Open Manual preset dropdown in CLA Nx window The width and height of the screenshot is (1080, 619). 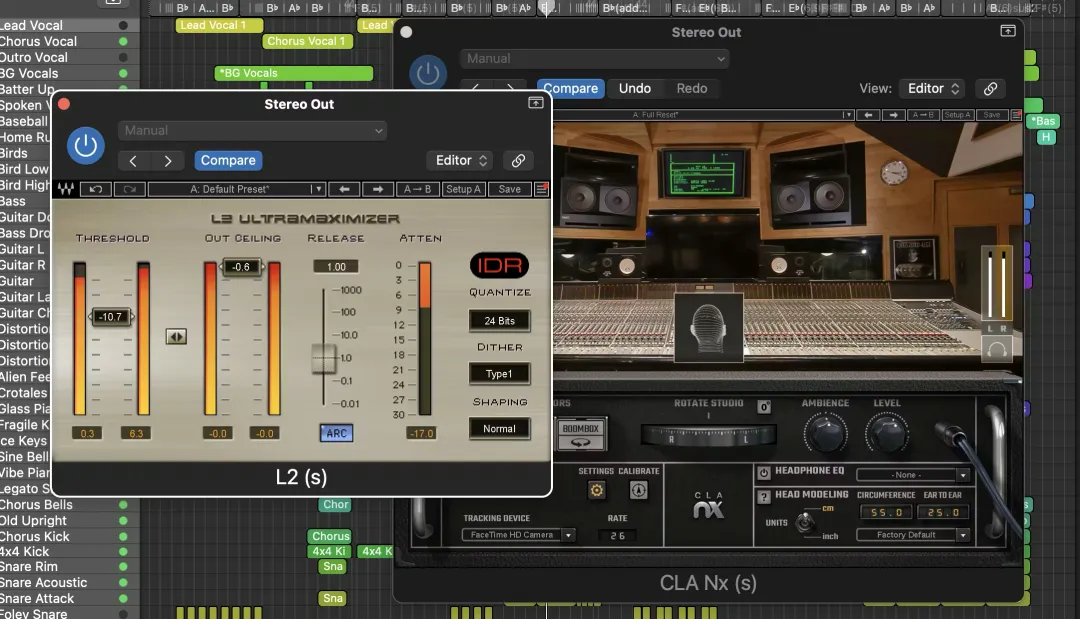(595, 59)
